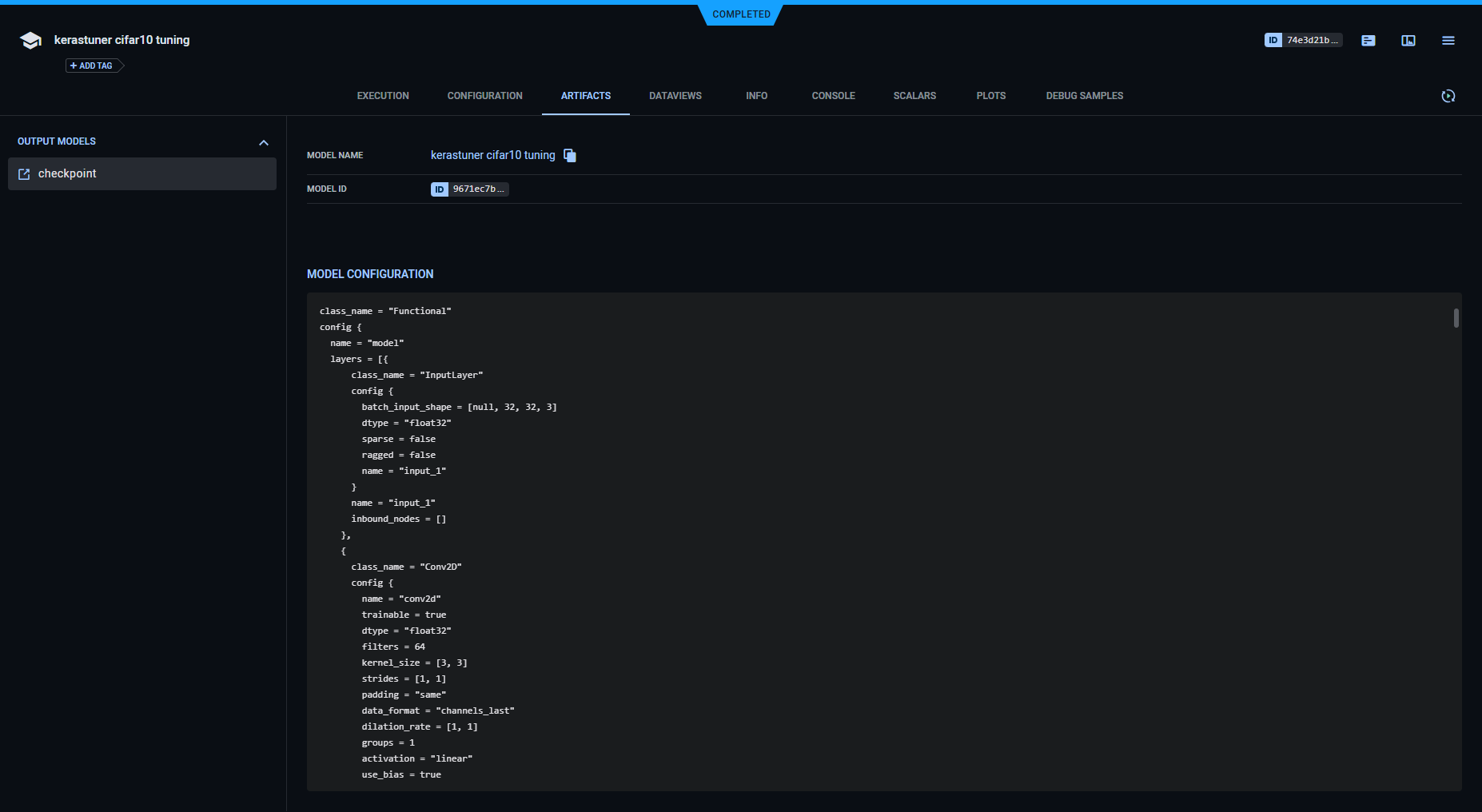Collapse the Output Models section
Viewport: 1482px width, 812px height.
[x=264, y=142]
